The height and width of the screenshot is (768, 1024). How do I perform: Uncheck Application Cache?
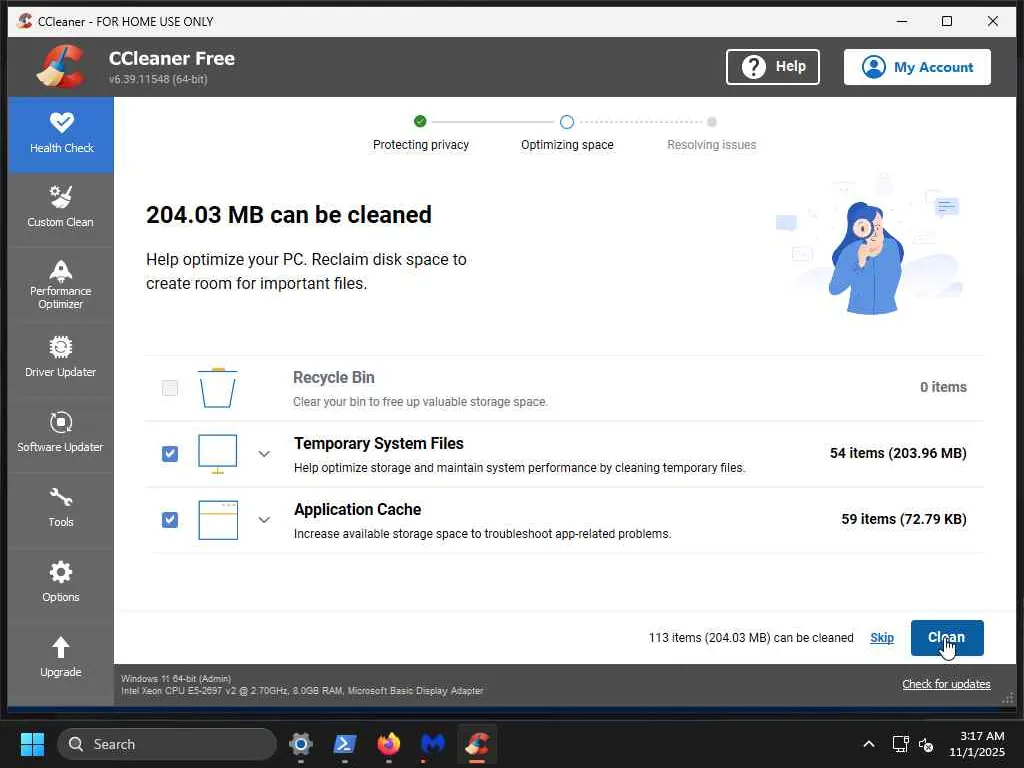coord(170,520)
